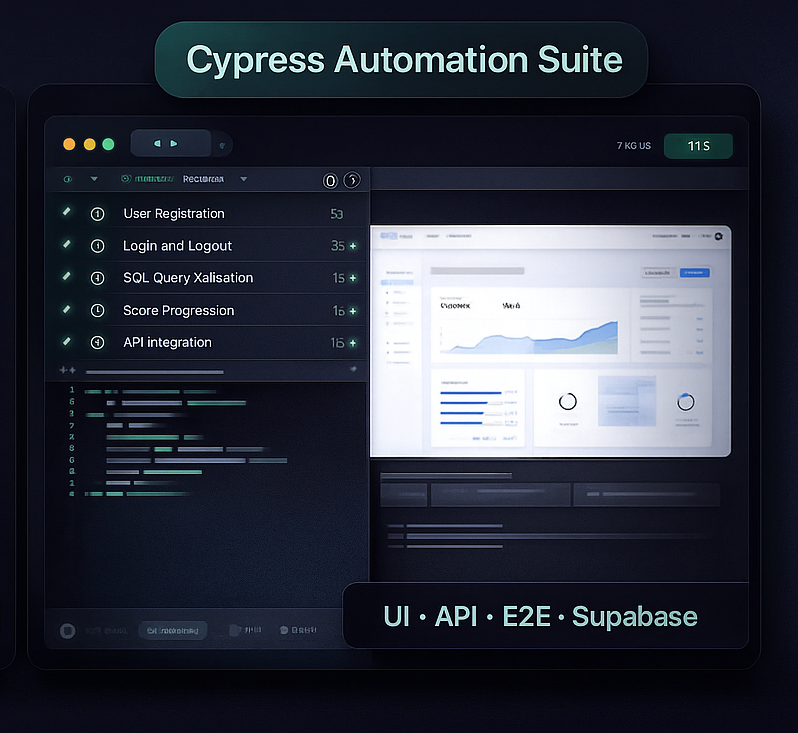Click the last round icon in bottom status bar
Screen dimensions: 798x733
[284, 630]
